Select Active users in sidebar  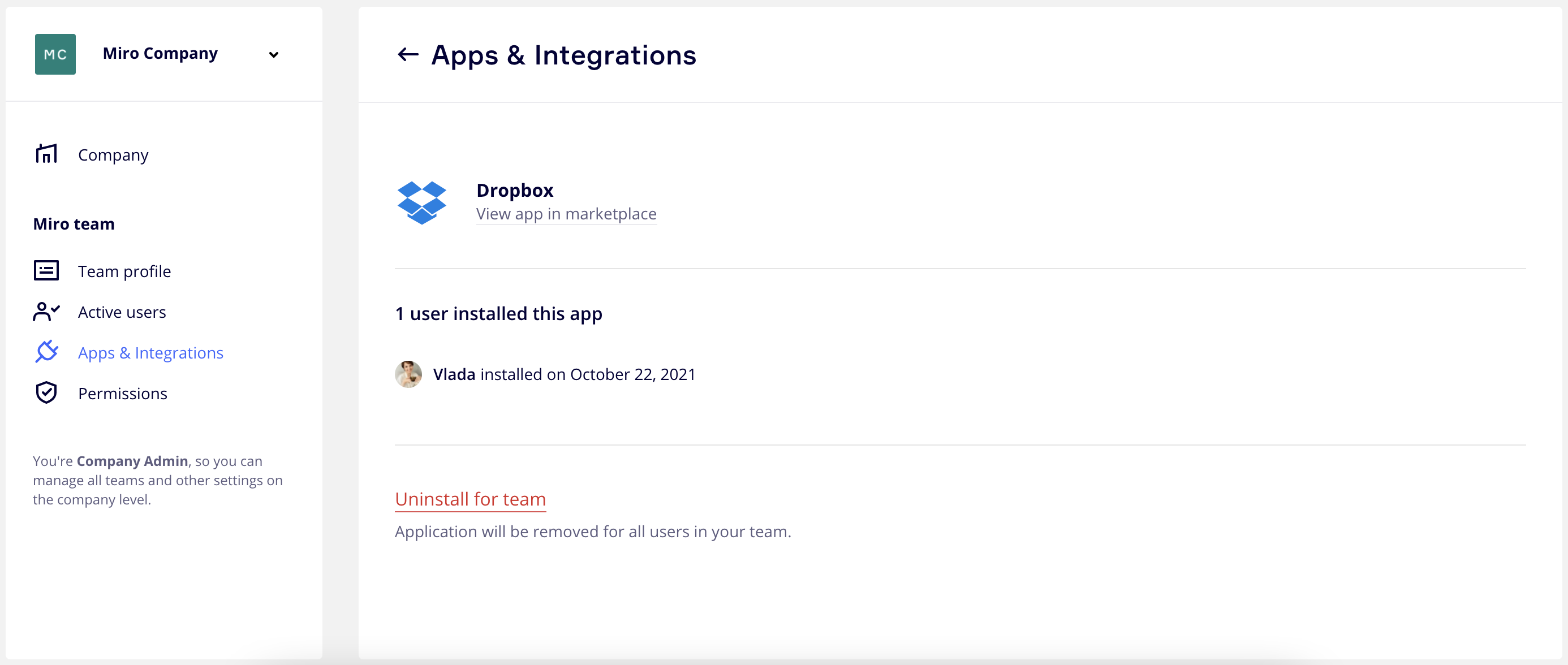122,312
